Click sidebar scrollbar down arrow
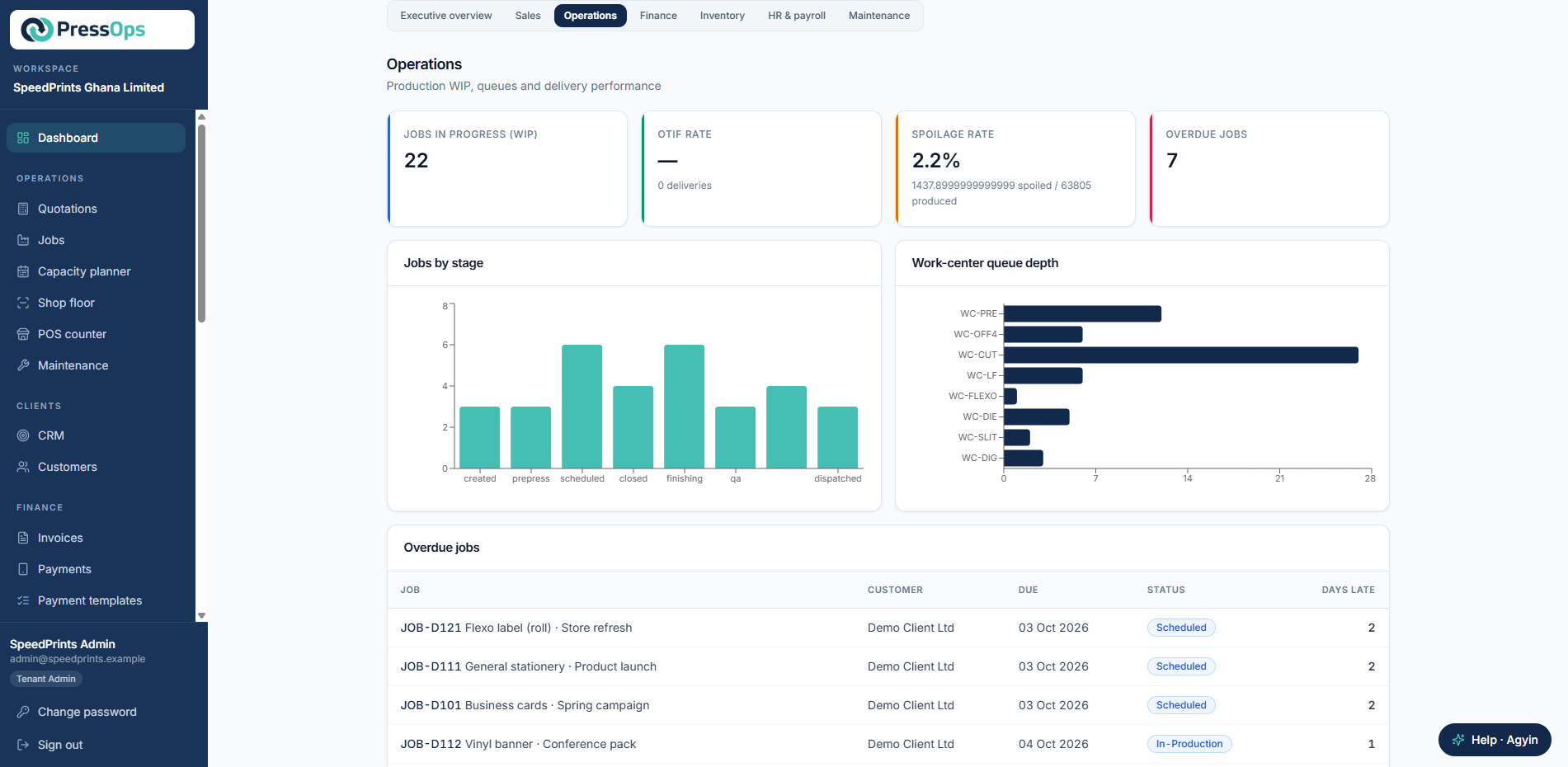This screenshot has width=1568, height=767. (201, 616)
